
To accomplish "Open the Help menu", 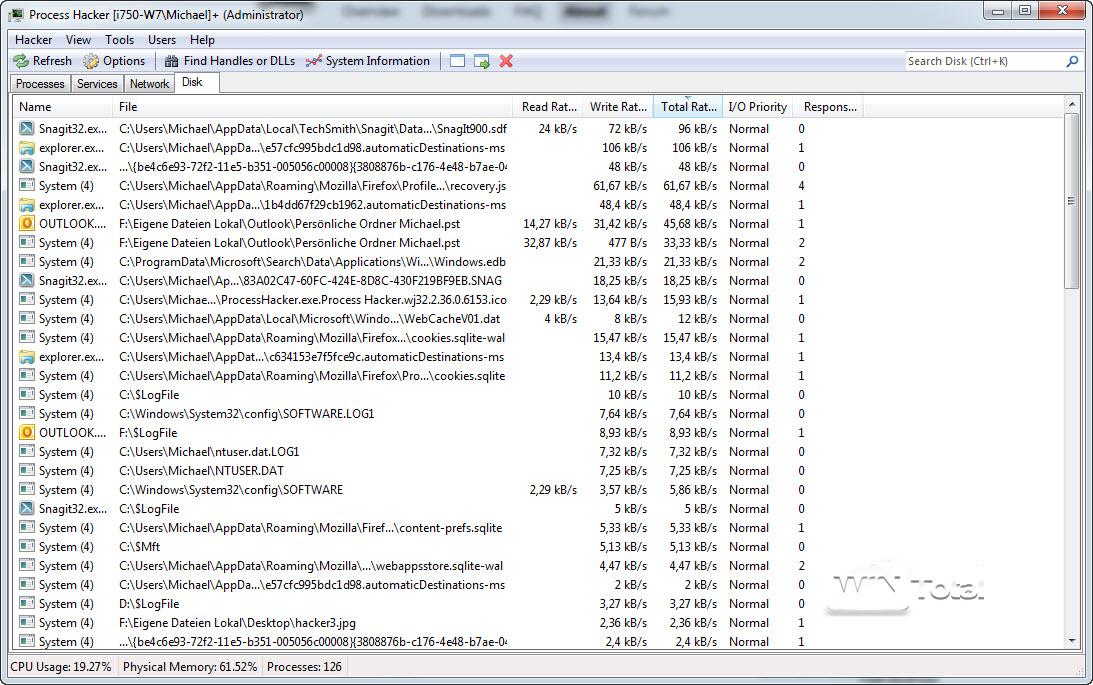I will pos(202,40).
